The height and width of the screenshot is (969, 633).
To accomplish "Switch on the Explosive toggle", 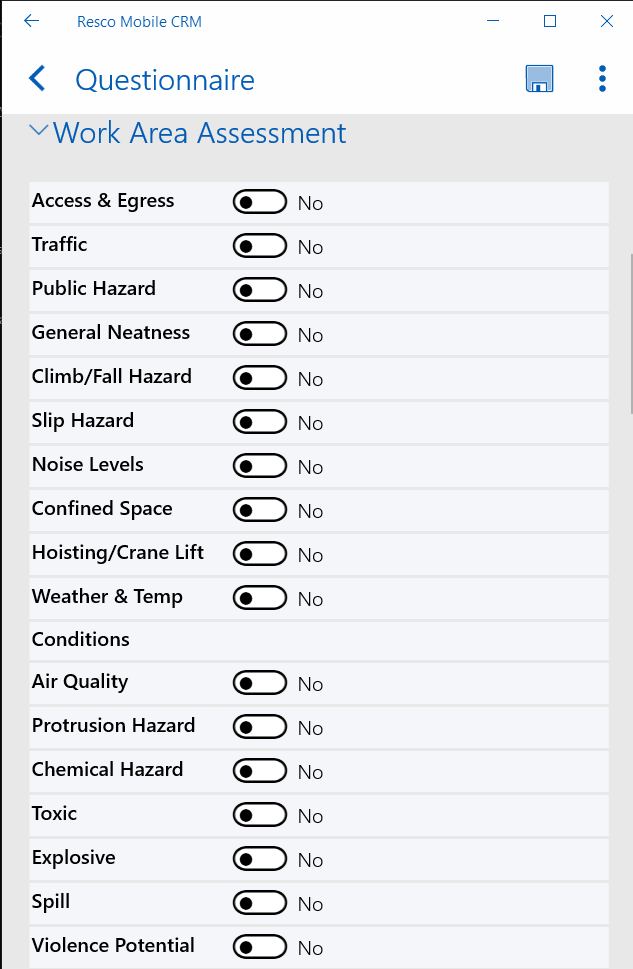I will [260, 859].
